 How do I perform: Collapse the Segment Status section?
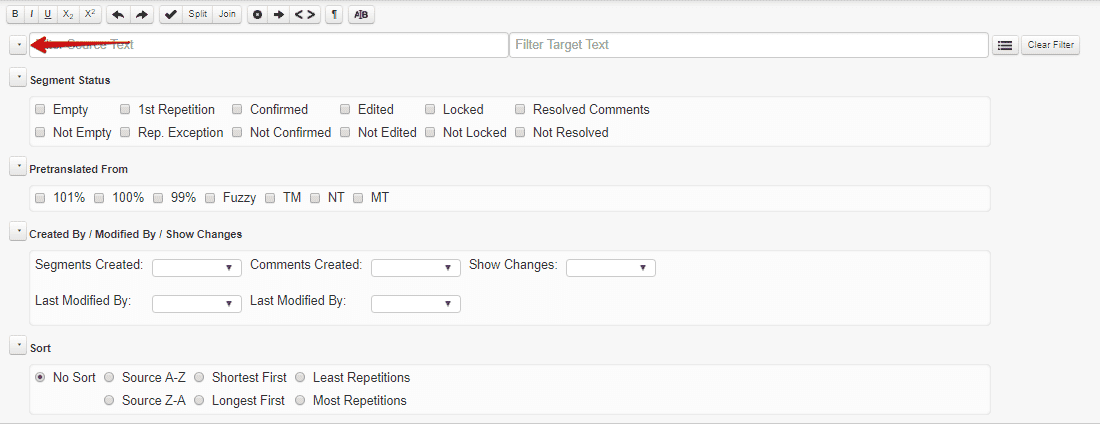[18, 78]
